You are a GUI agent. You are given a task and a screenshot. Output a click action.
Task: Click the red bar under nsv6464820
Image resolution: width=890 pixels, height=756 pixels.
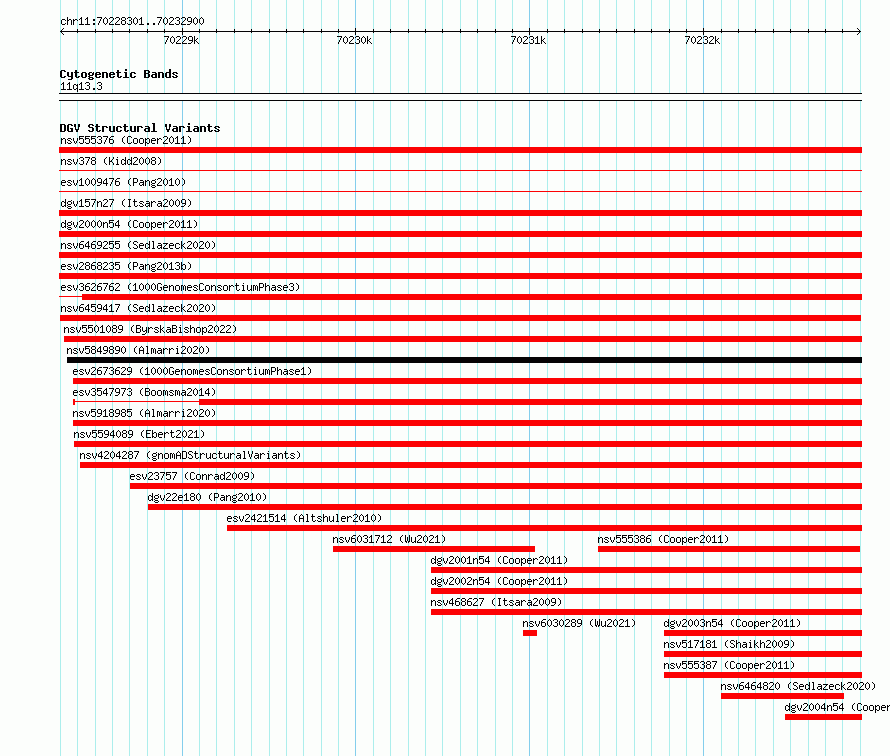(782, 696)
